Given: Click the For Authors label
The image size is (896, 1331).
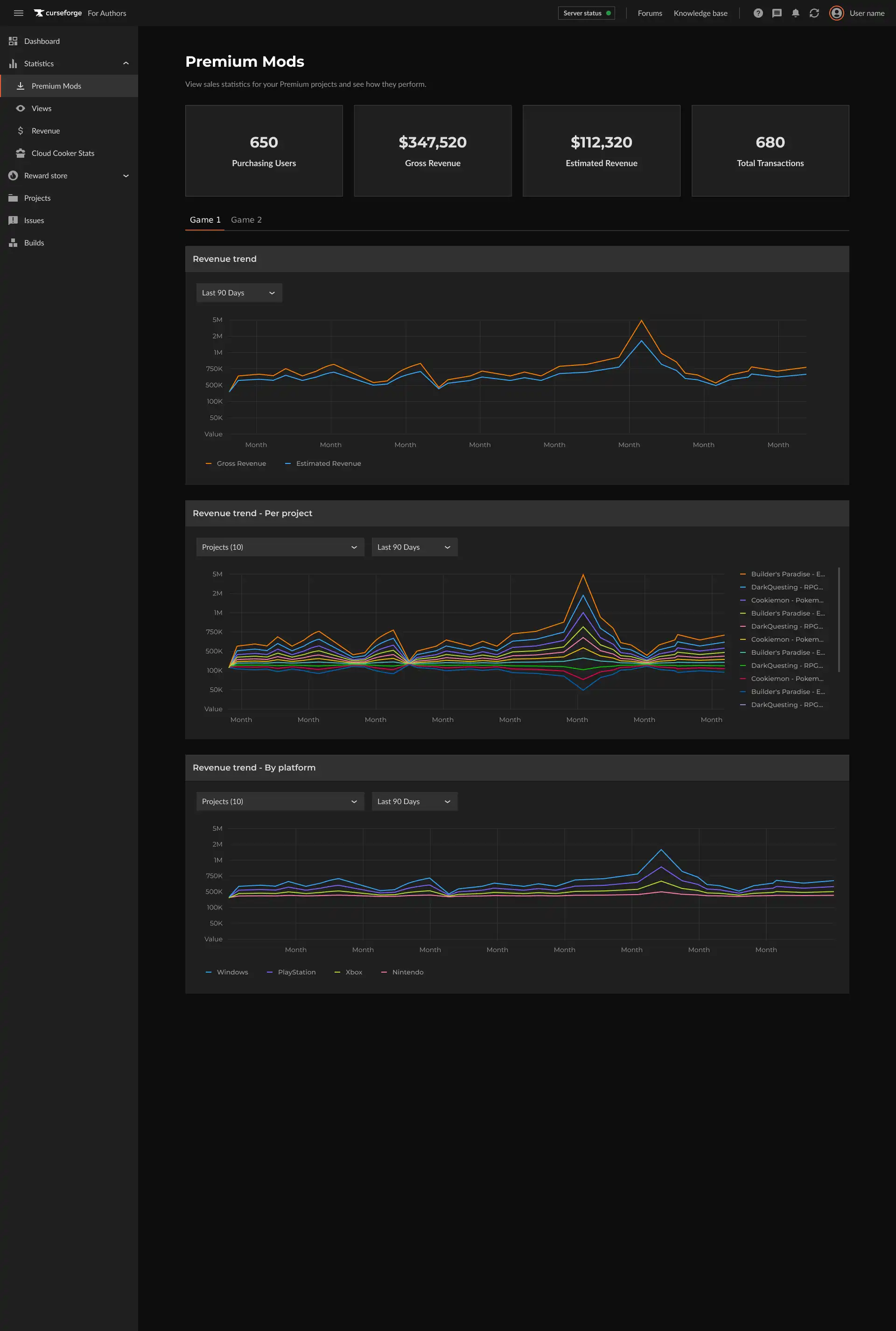Looking at the screenshot, I should tap(107, 13).
